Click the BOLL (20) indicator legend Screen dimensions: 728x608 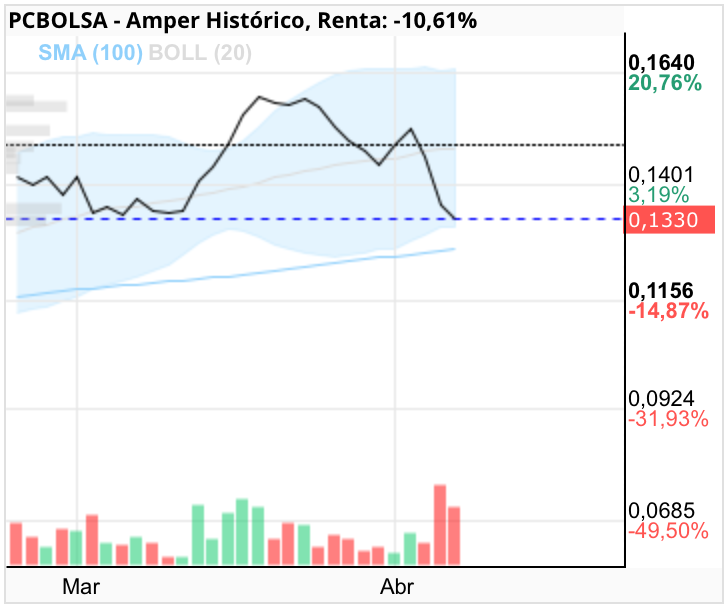(x=200, y=53)
